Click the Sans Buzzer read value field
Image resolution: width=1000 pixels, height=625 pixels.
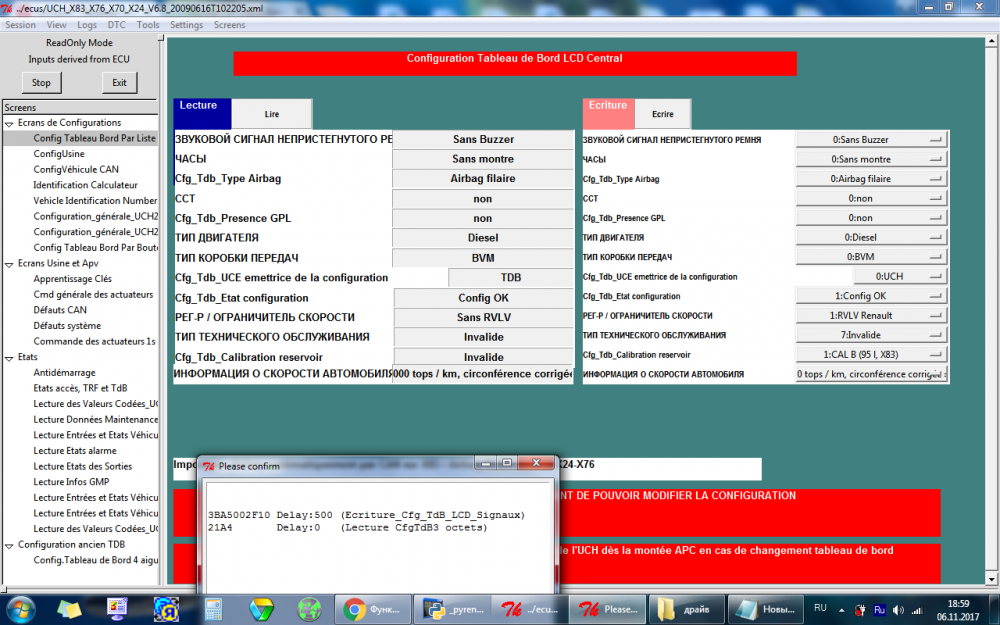[483, 140]
